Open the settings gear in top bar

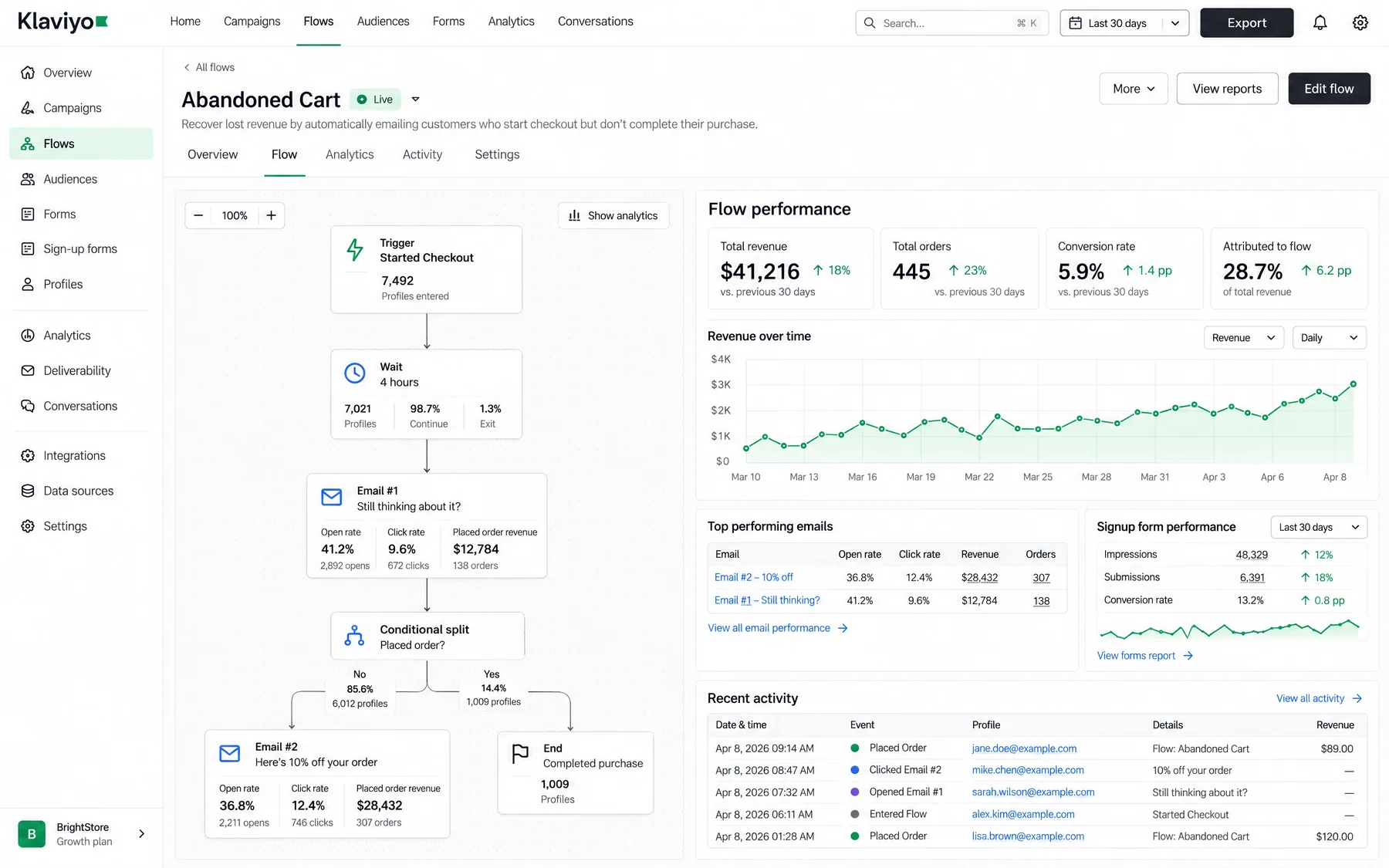[1360, 23]
